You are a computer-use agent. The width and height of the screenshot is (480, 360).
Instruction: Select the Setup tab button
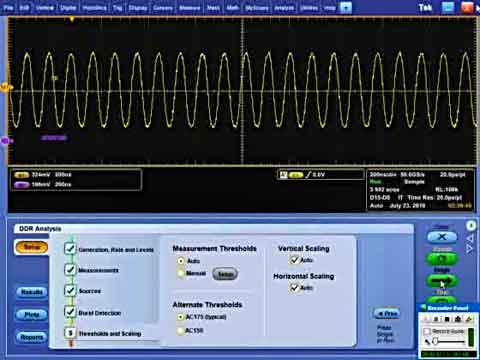(32, 247)
